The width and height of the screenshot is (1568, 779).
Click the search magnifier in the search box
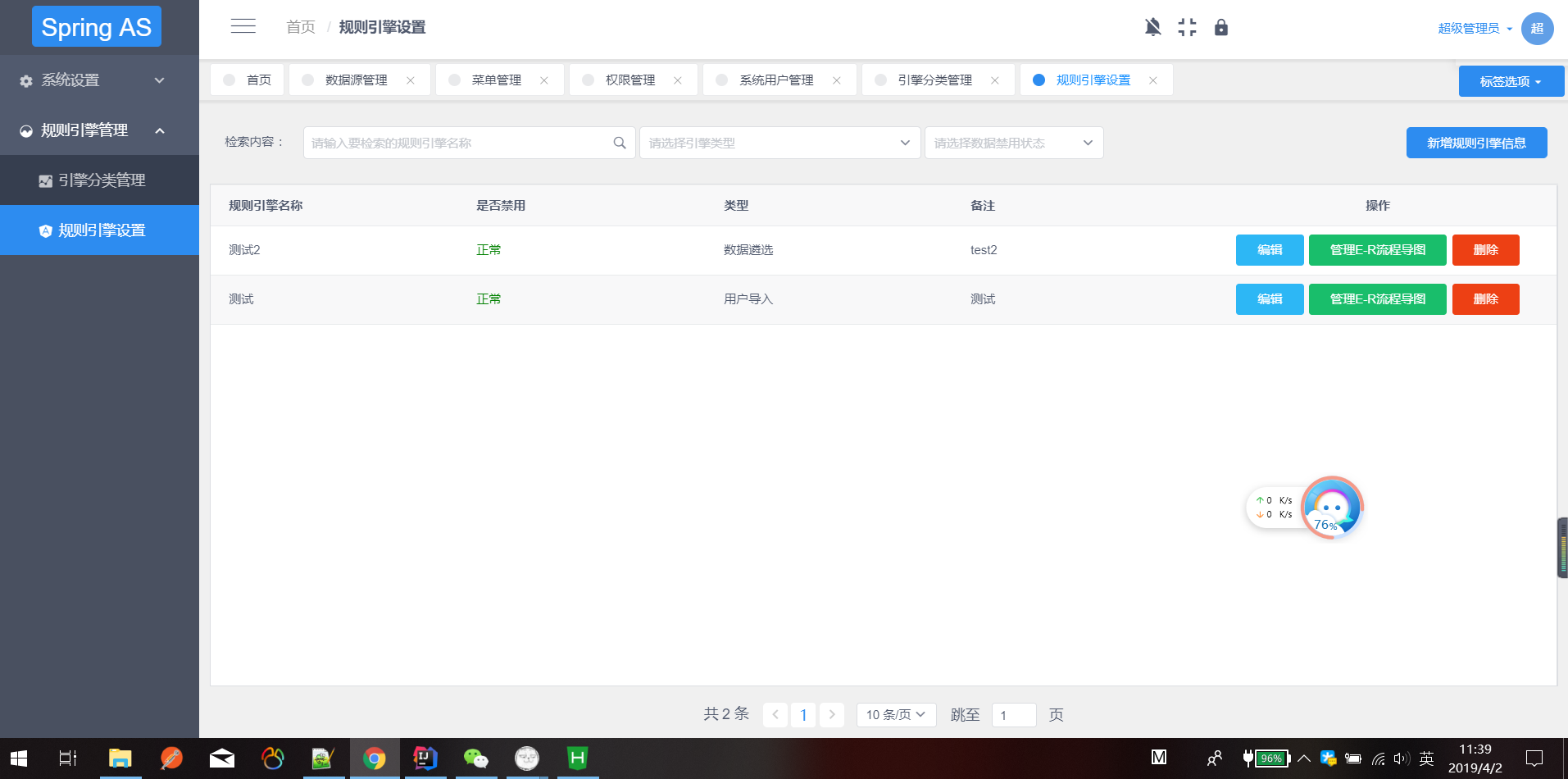(619, 142)
